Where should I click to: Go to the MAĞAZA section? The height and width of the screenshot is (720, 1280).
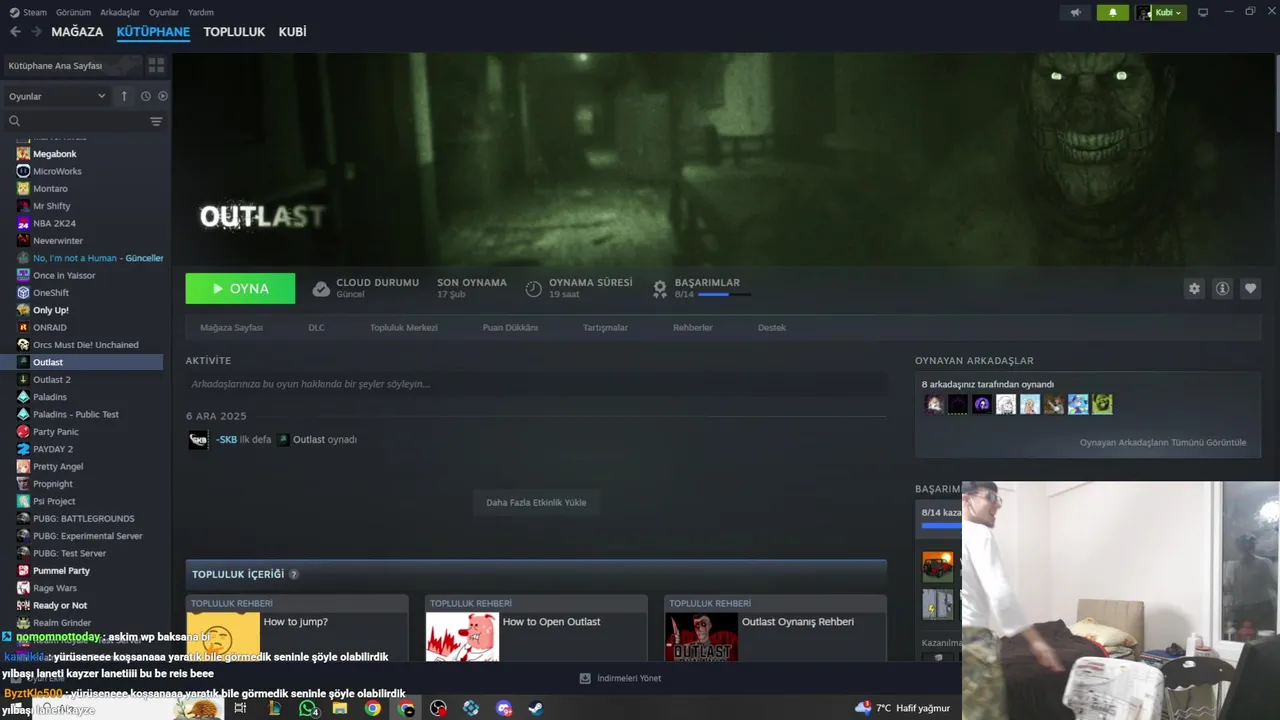coord(77,32)
